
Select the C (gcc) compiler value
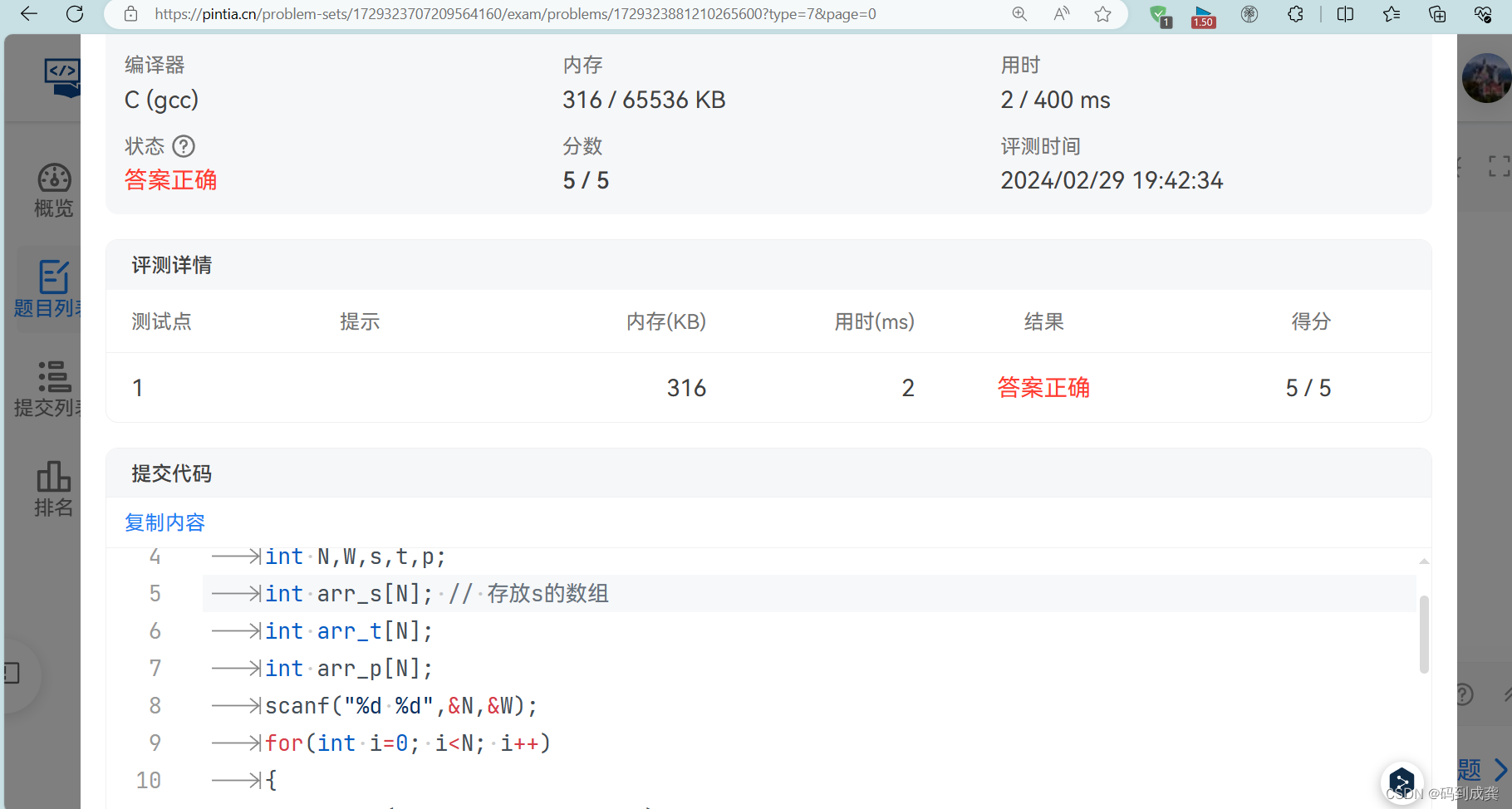point(161,100)
